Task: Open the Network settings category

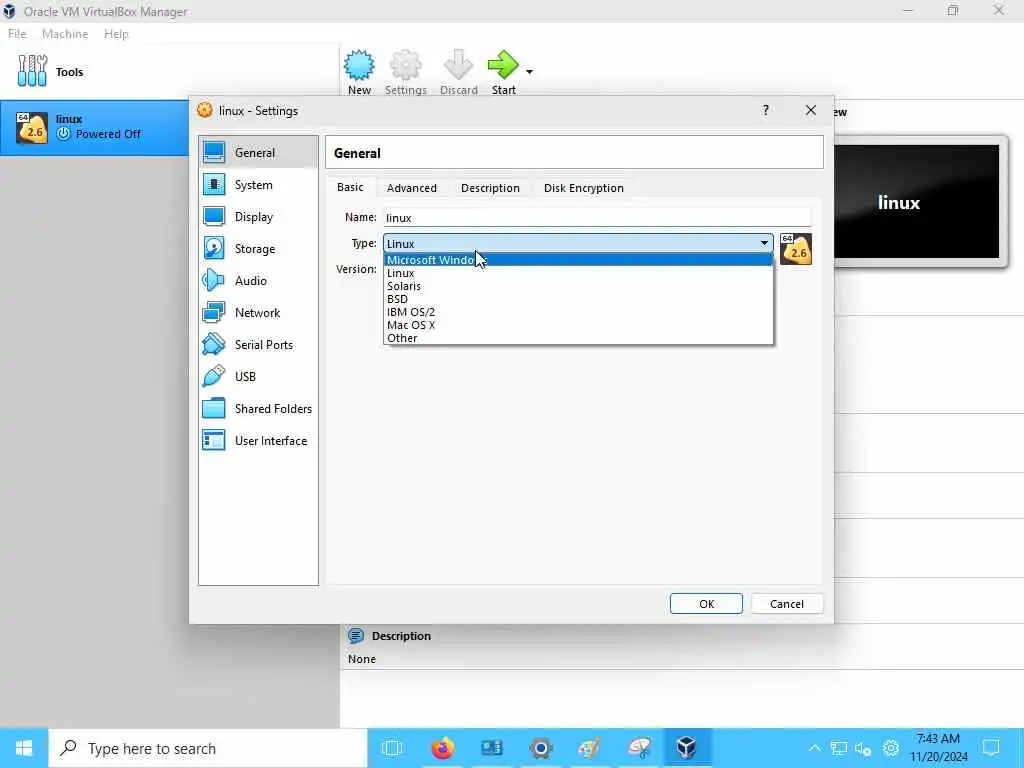Action: click(x=258, y=313)
